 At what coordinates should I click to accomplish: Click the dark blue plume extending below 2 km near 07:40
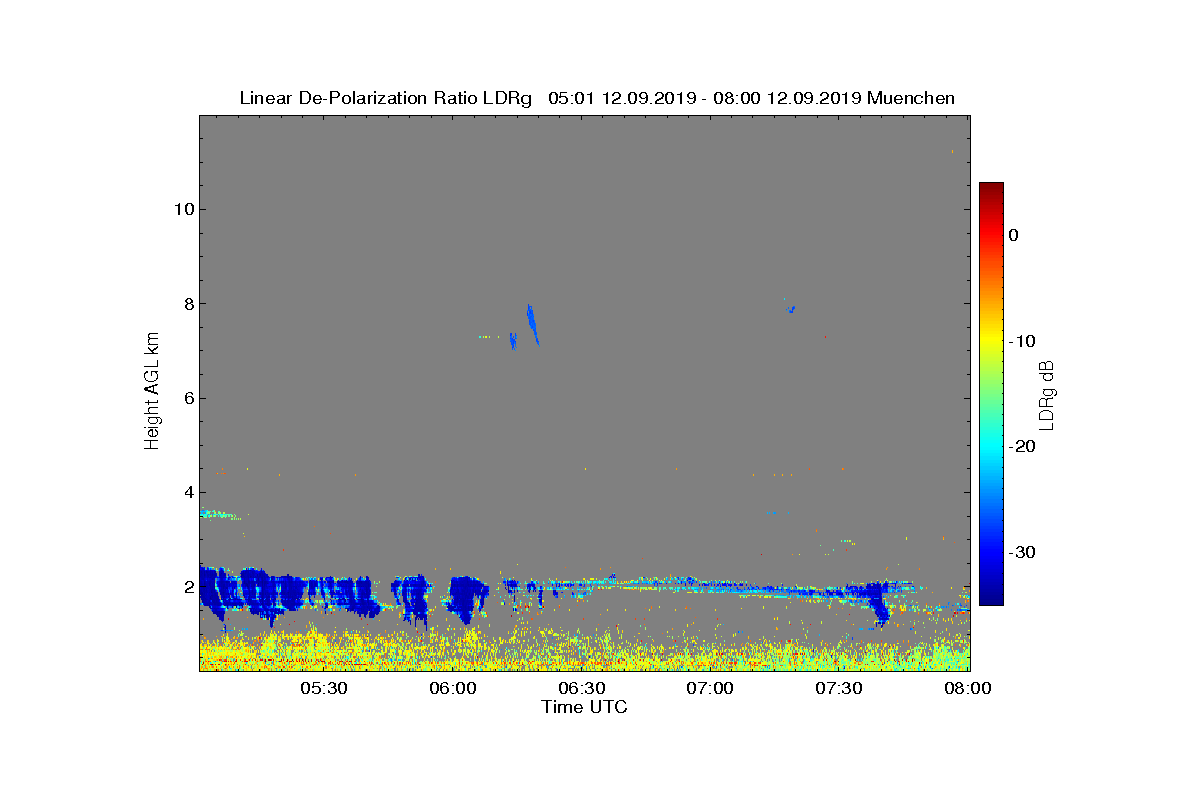tap(880, 605)
